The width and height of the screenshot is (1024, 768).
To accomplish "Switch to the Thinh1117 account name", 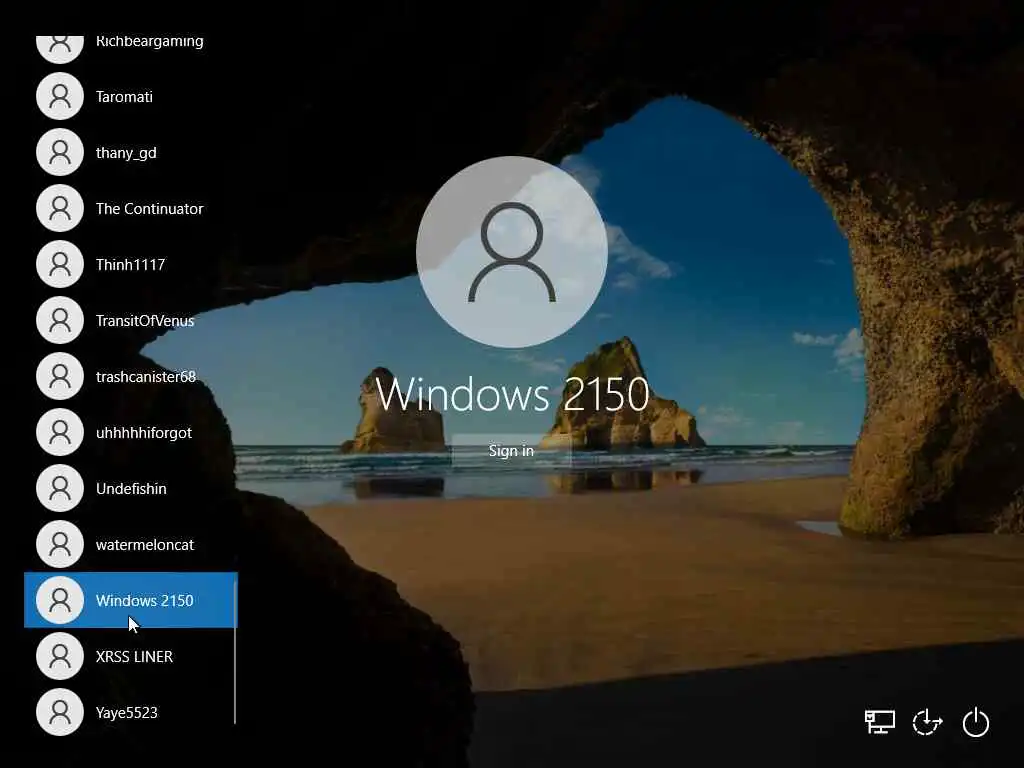I will pyautogui.click(x=130, y=264).
